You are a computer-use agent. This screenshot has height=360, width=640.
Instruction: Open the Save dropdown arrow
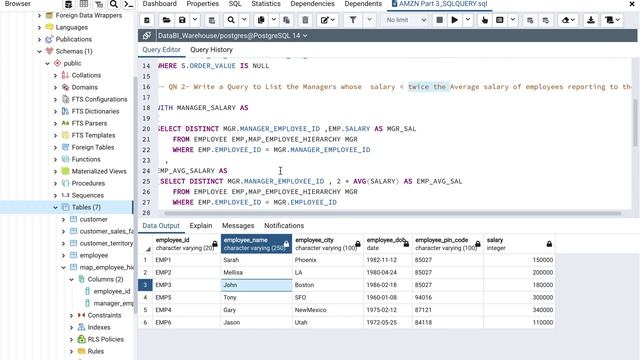pos(195,20)
